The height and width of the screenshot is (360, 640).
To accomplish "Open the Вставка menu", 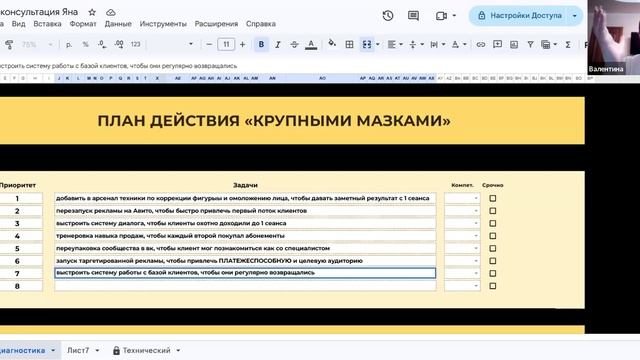I will [x=47, y=24].
